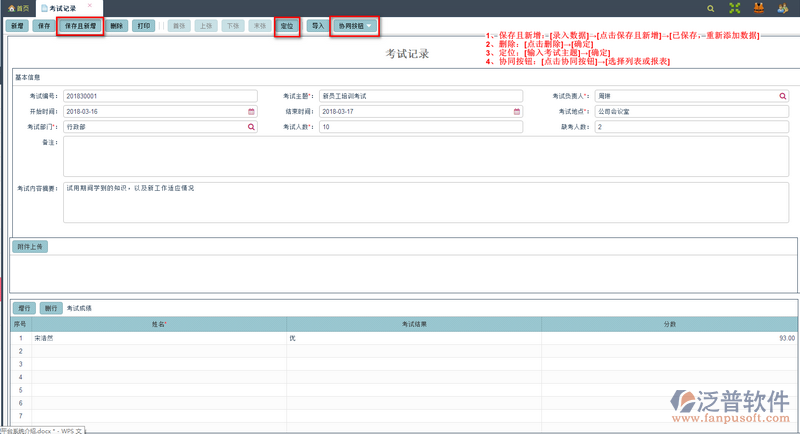800x434 pixels.
Task: Click the 保存且新增 button
Action: coord(80,25)
